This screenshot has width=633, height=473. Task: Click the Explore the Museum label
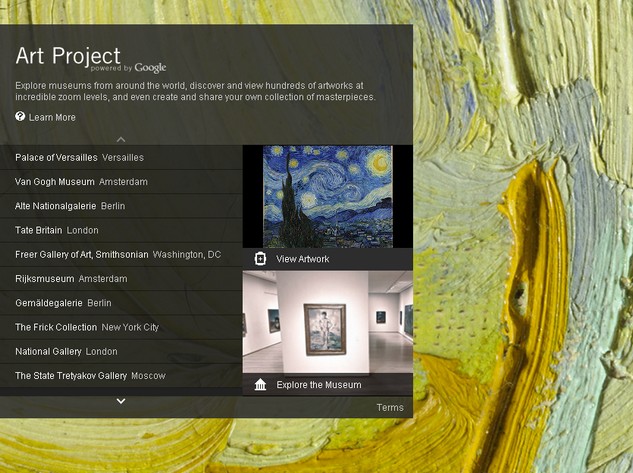click(x=319, y=385)
